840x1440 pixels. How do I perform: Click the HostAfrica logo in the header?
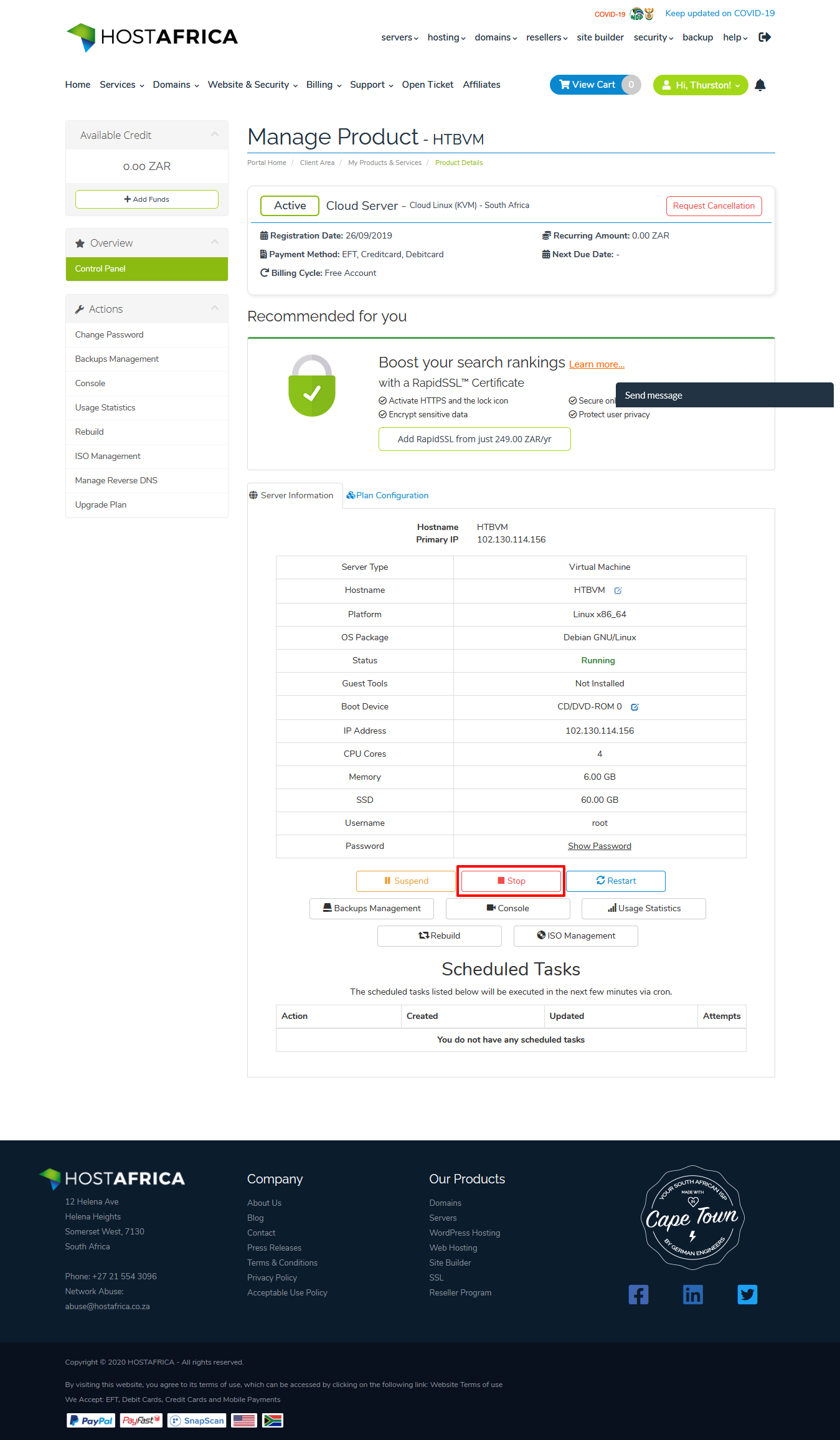[152, 37]
